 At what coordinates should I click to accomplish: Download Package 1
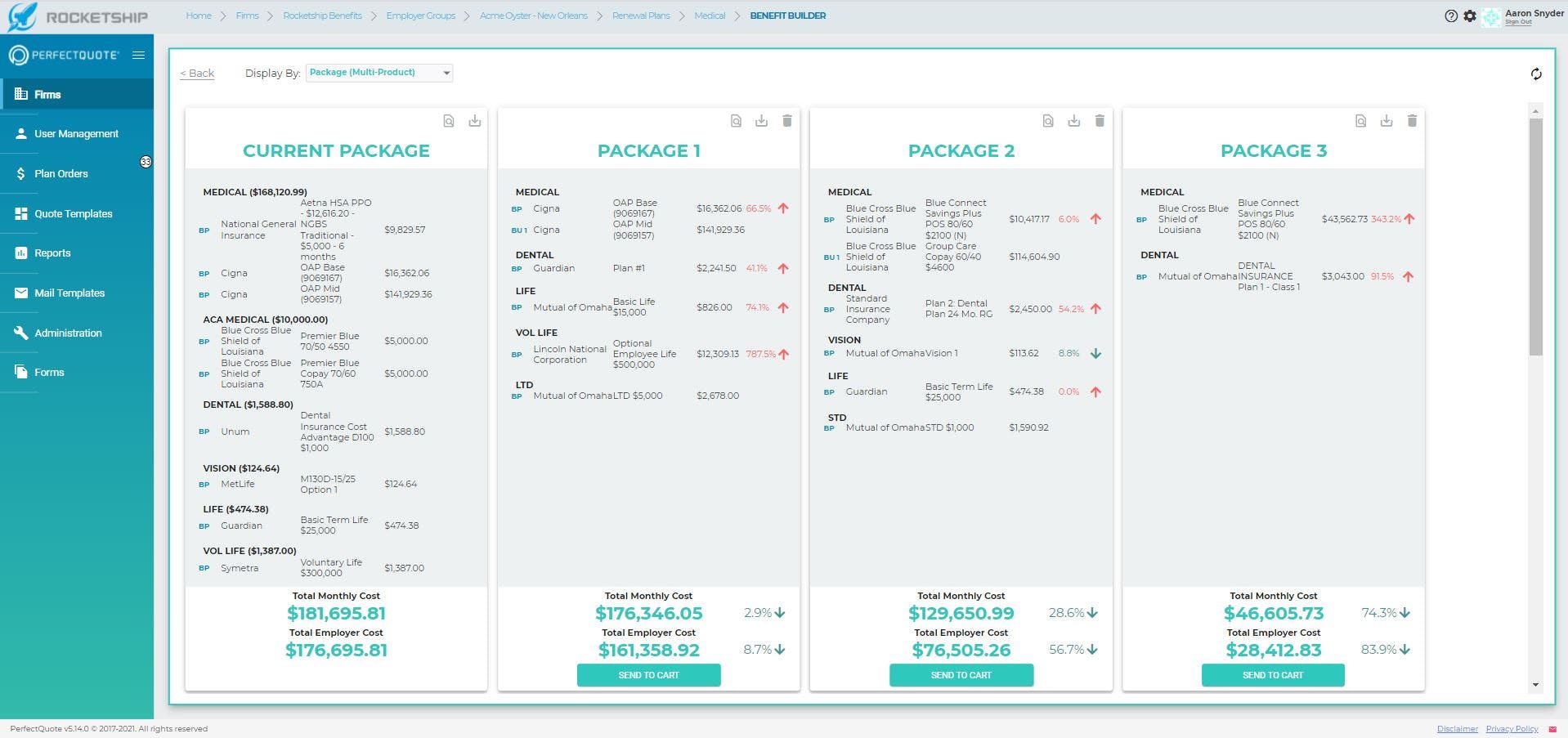click(761, 121)
